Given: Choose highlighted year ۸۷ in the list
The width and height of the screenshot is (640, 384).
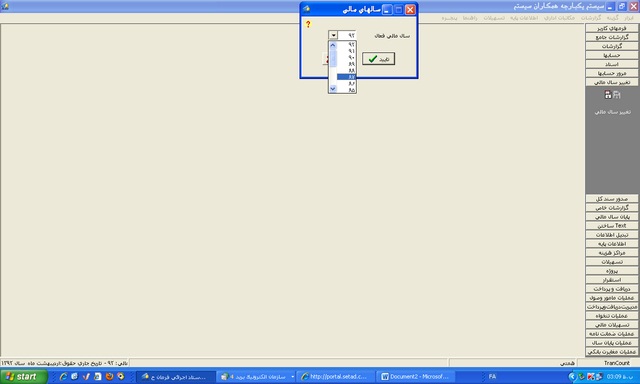Looking at the screenshot, I should [347, 77].
